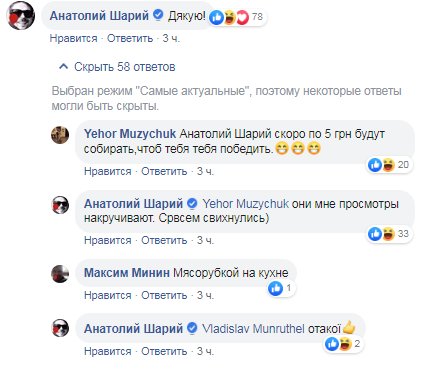The height and width of the screenshot is (369, 442).
Task: Click the 78 reactions on the Дякую! comment
Action: [237, 17]
